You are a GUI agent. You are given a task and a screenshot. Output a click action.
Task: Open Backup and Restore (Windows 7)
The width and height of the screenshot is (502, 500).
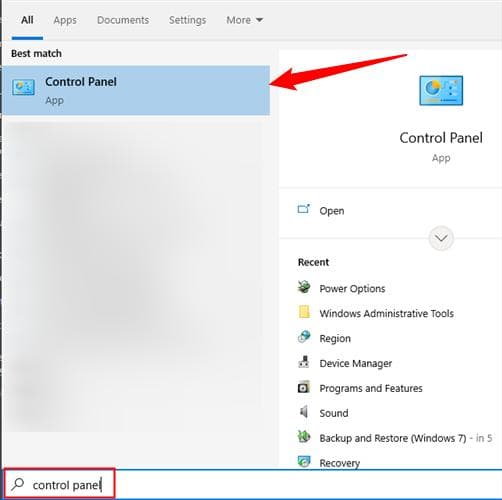(x=393, y=438)
